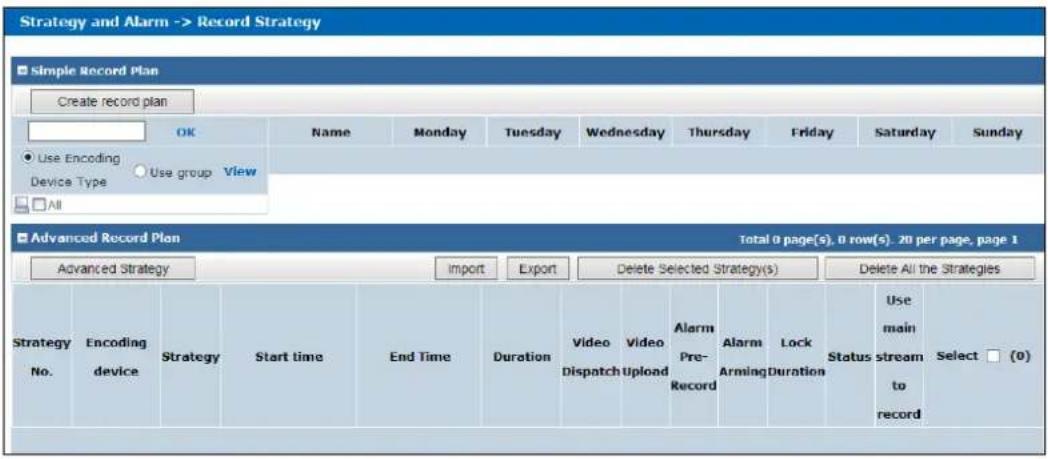The width and height of the screenshot is (1048, 459).
Task: Click the Status column header
Action: 849,357
